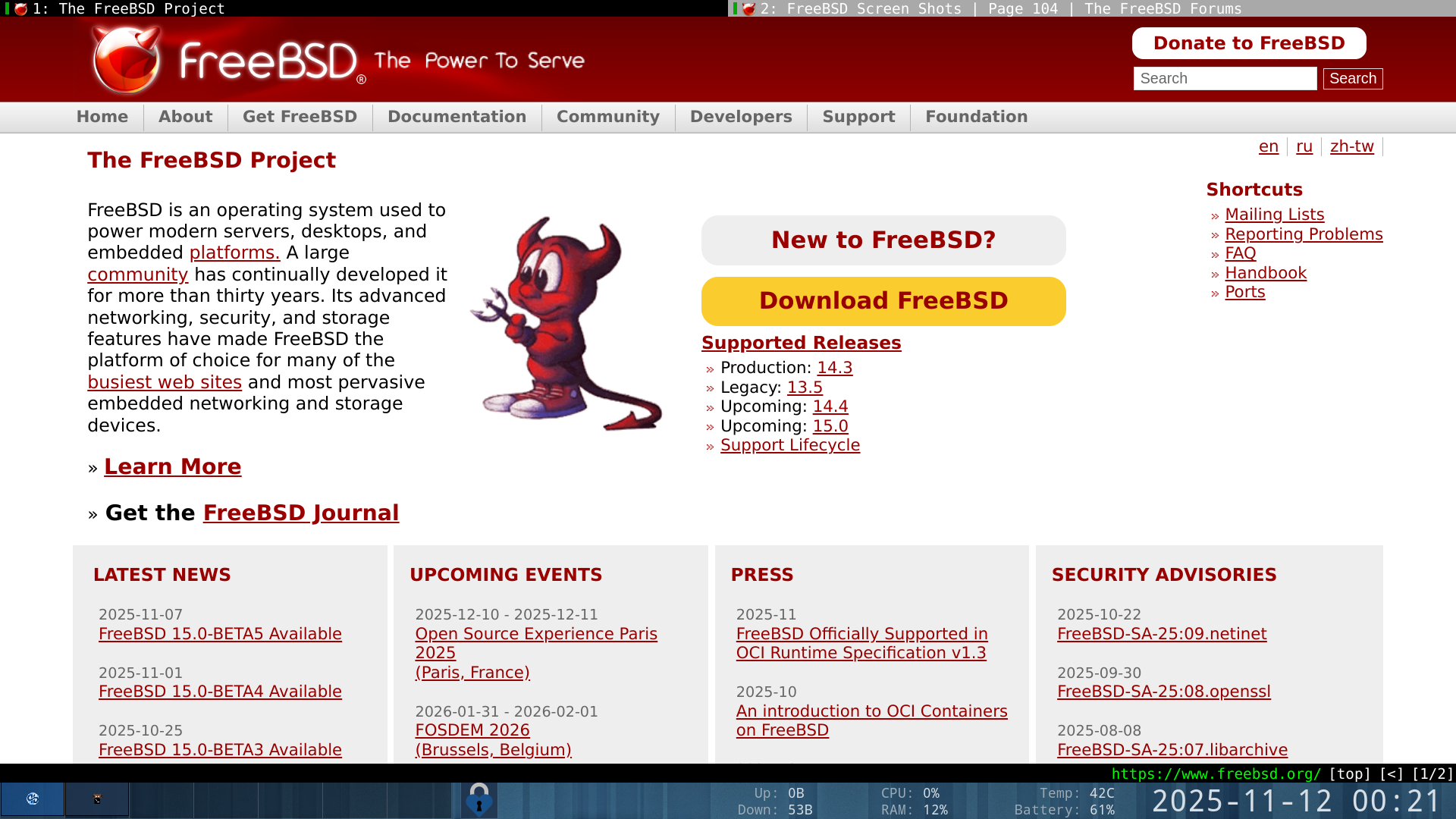
Task: Open the Community navigation menu
Action: pos(607,117)
